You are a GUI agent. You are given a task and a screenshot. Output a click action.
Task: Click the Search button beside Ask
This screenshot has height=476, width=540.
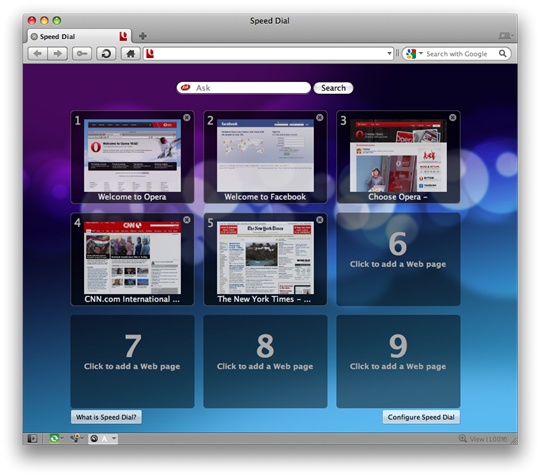333,88
